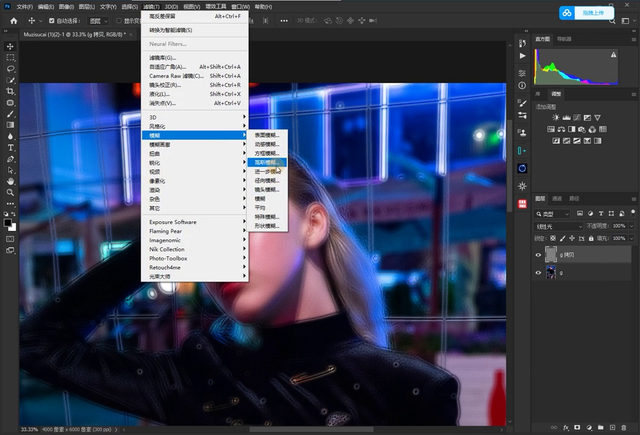The image size is (640, 435).
Task: Toggle visibility of the bottom 'g' layer
Action: tap(538, 273)
